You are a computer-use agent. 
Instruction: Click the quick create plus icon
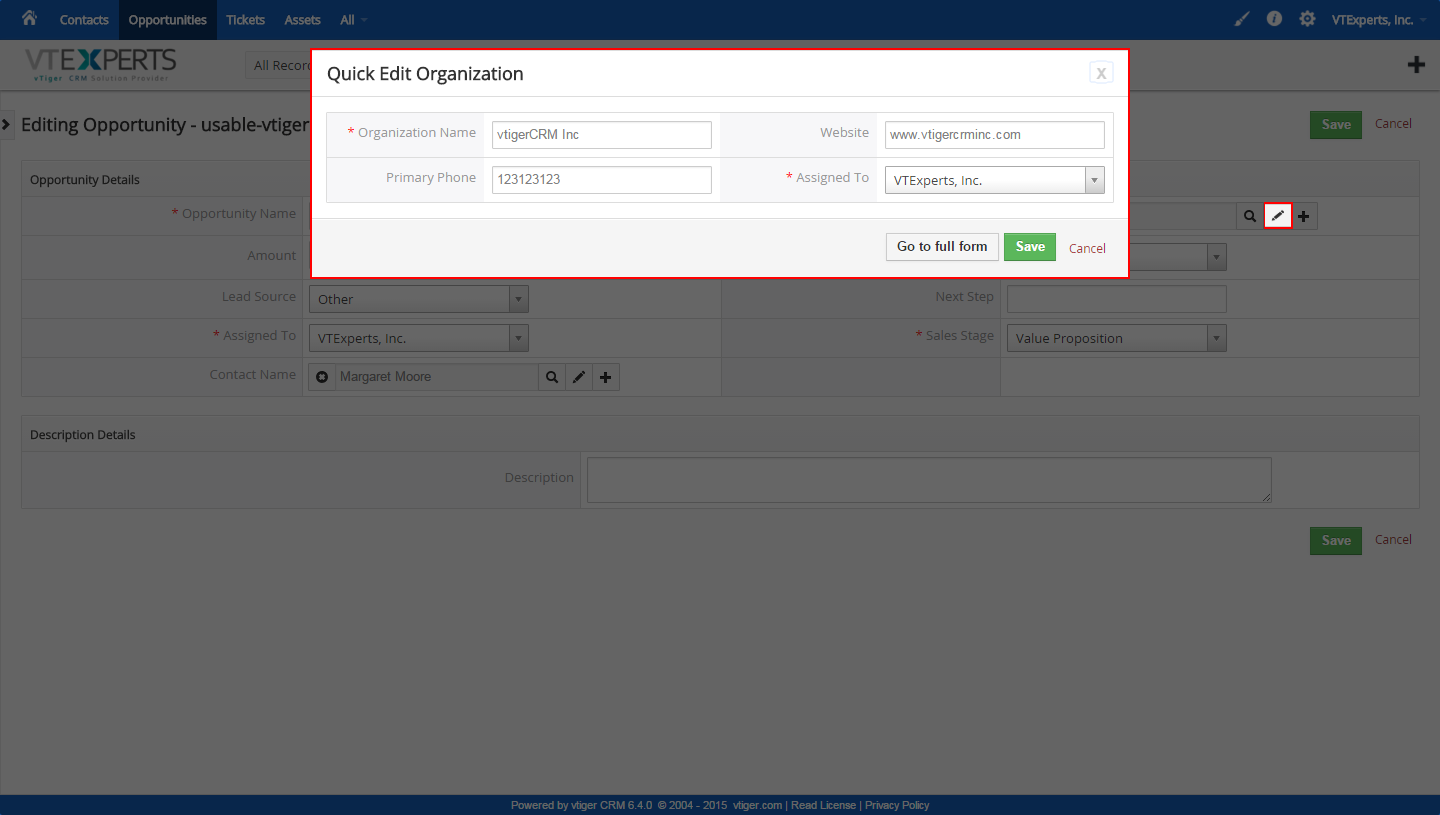point(1416,65)
